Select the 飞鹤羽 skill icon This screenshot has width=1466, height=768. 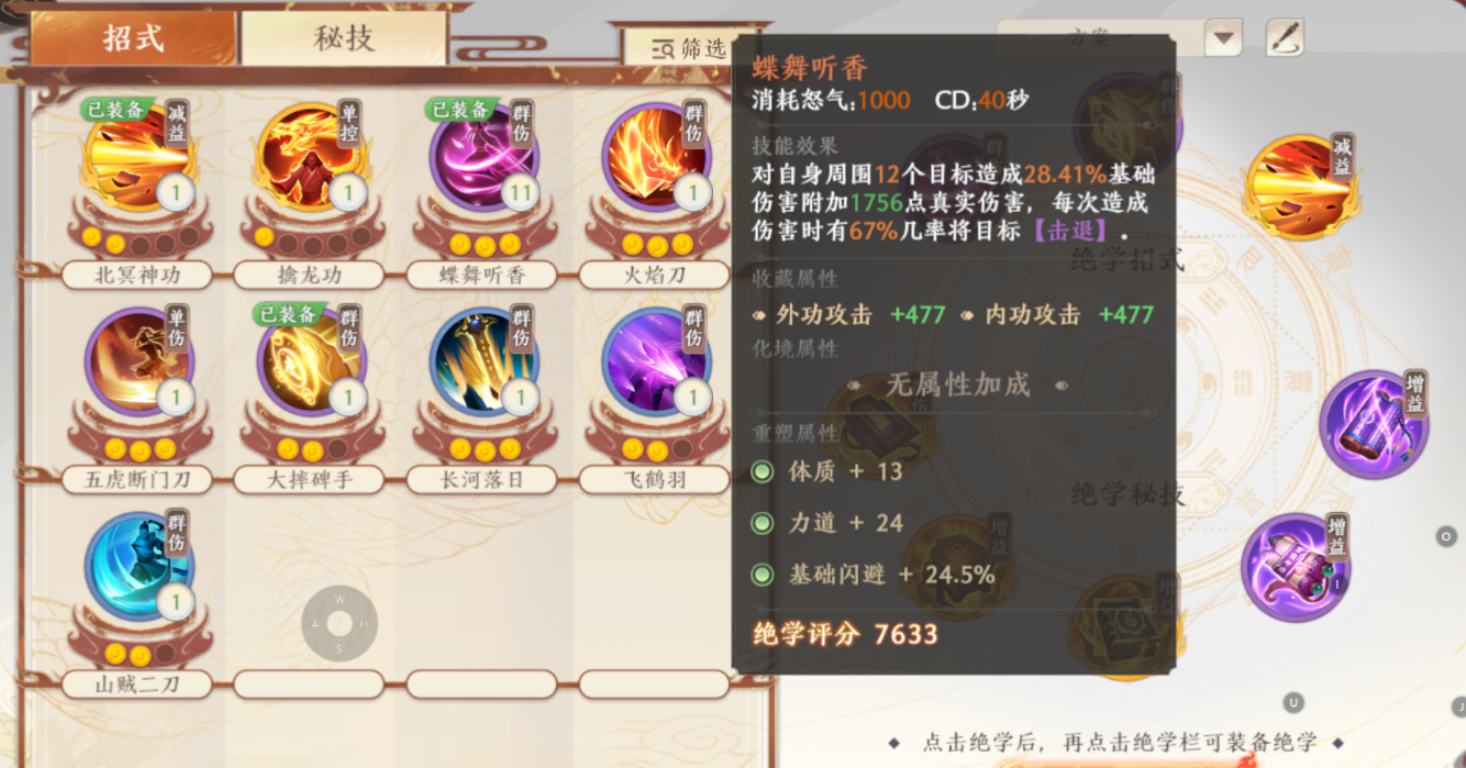(656, 362)
